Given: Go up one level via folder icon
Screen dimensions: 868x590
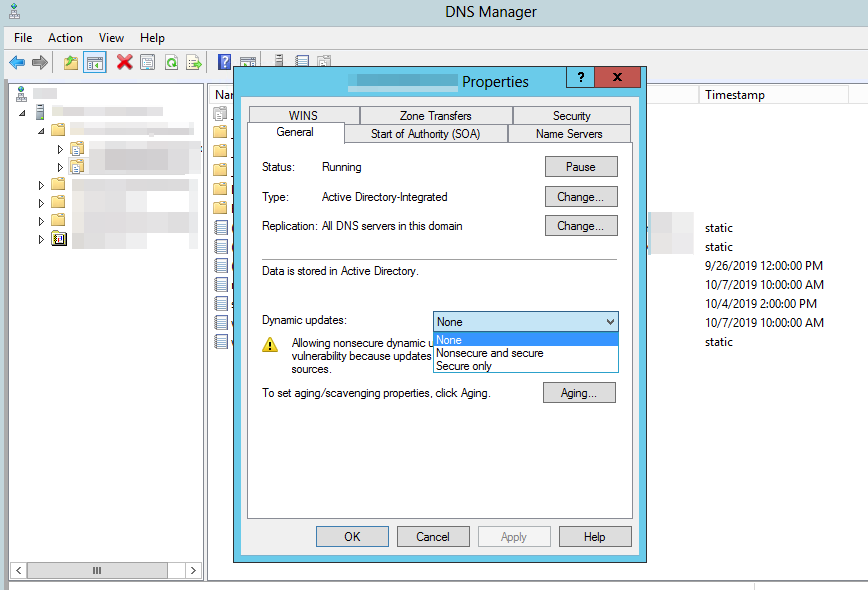Looking at the screenshot, I should [70, 63].
